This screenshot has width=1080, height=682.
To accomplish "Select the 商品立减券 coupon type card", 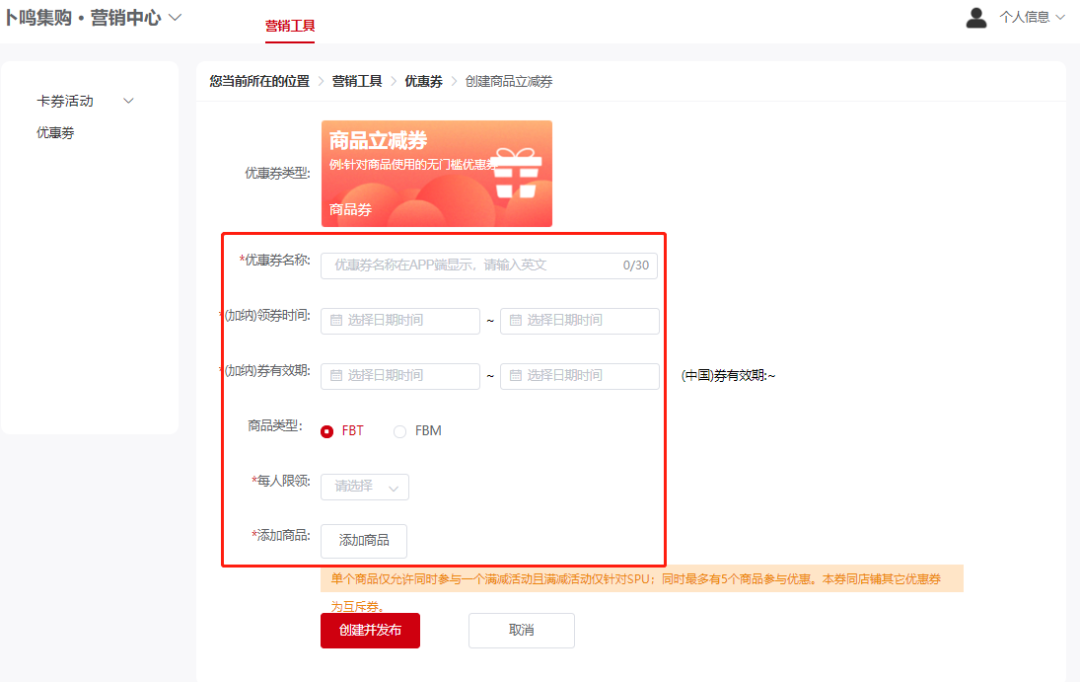I will (436, 173).
